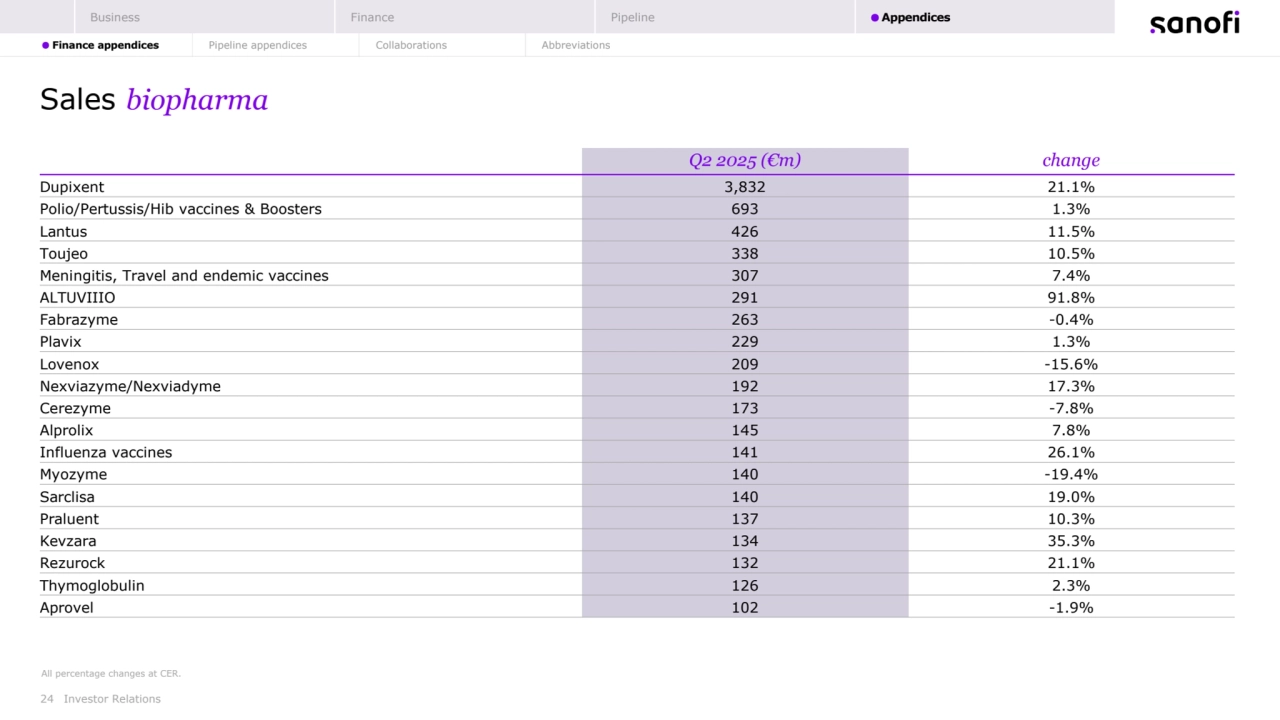The image size is (1280, 720).
Task: Click Praluent sales value 137
Action: click(745, 519)
